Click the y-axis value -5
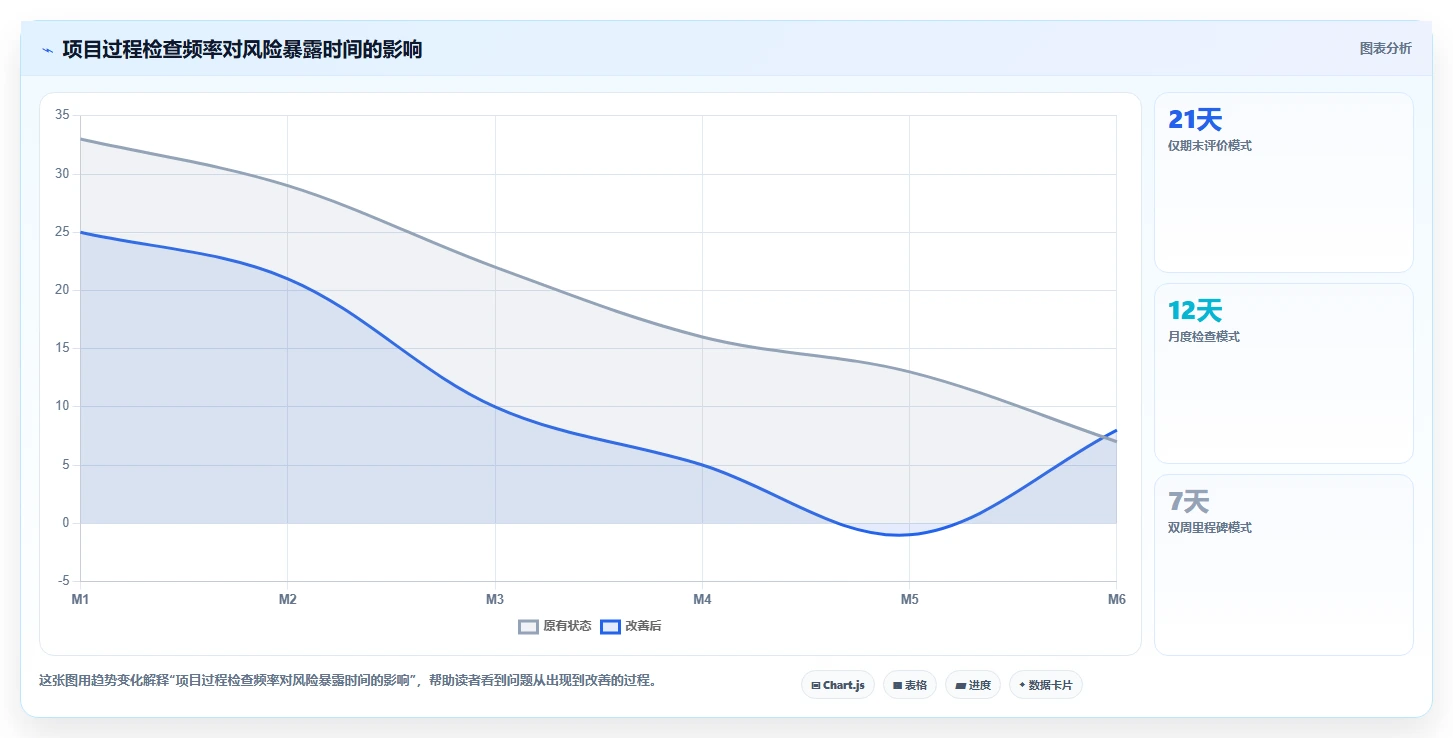 point(63,581)
